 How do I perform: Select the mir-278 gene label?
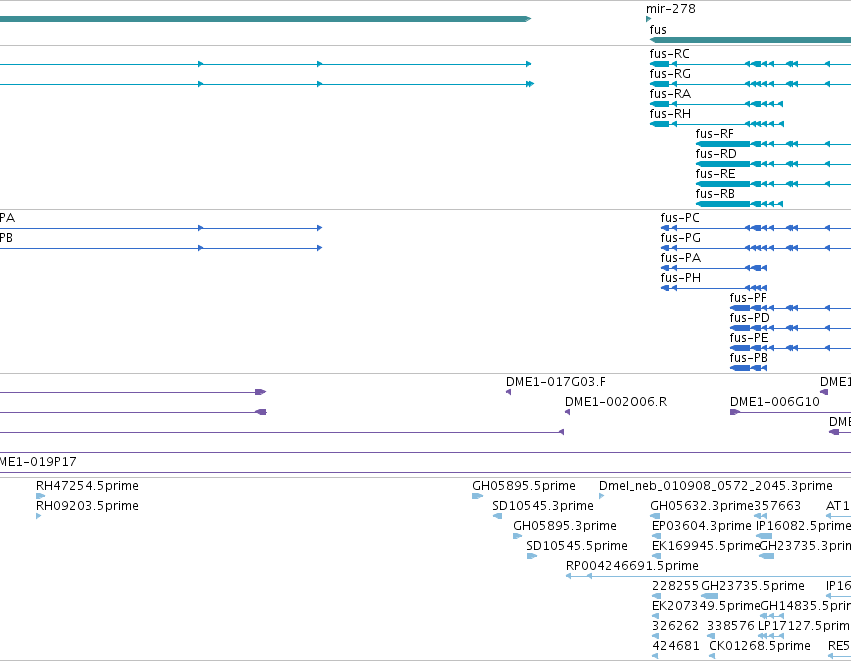point(670,9)
